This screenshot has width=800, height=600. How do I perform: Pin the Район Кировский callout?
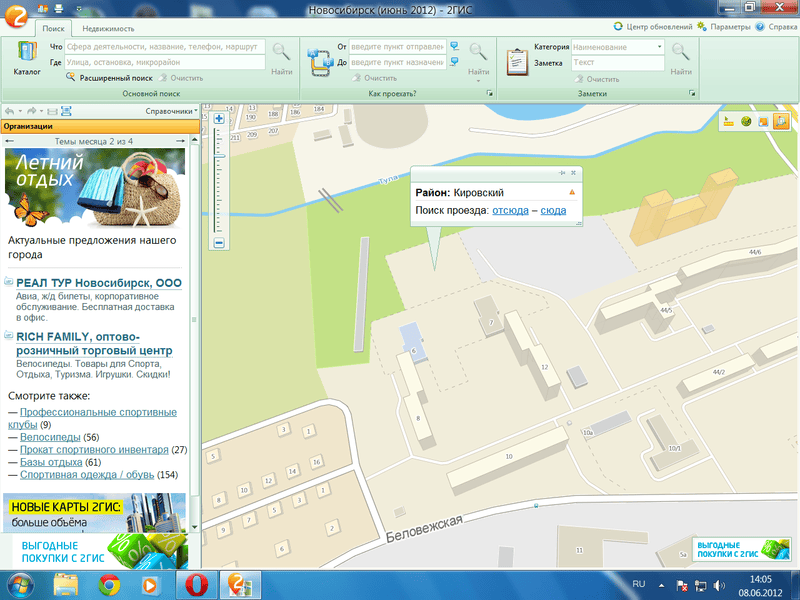(562, 173)
